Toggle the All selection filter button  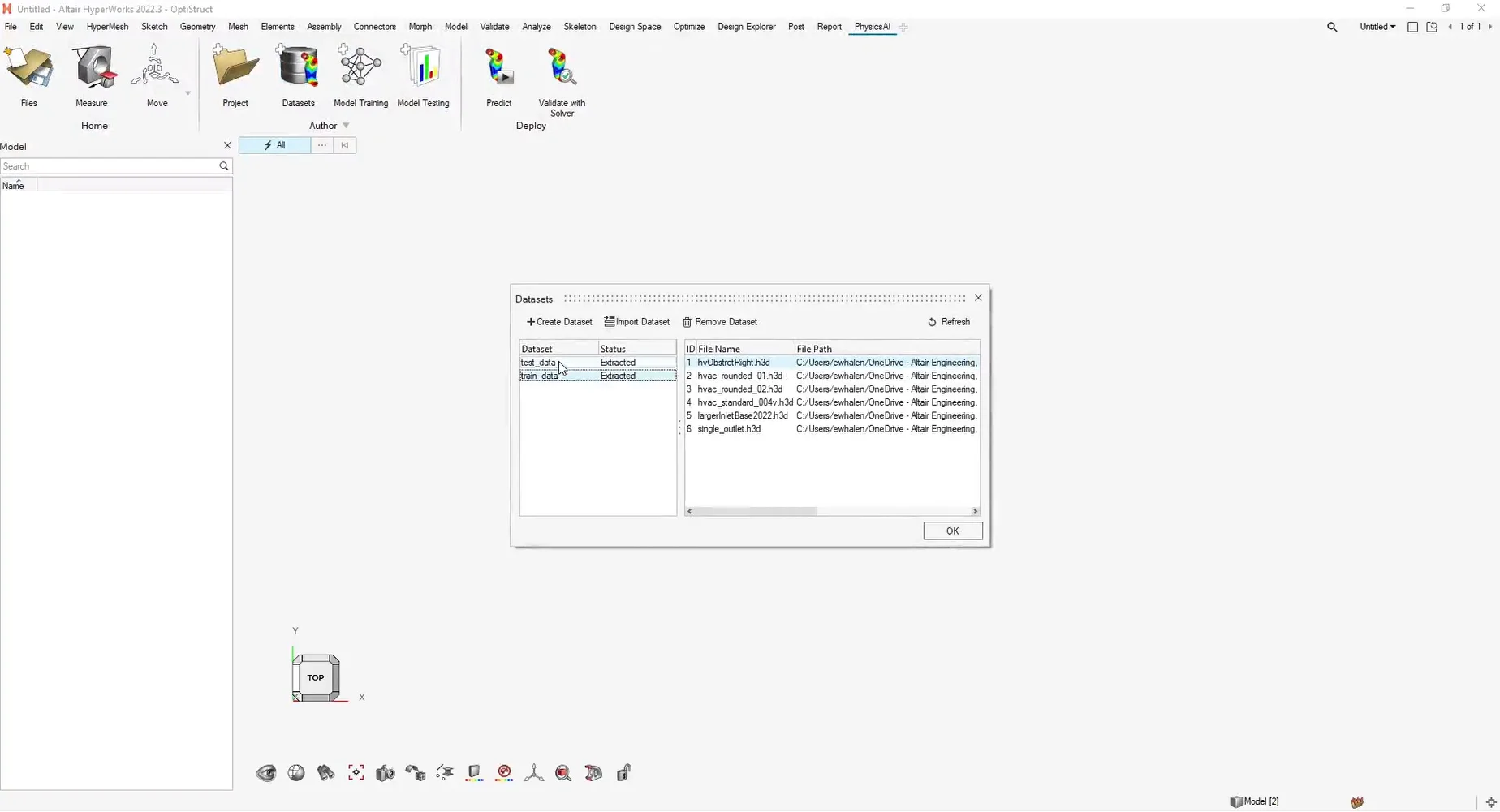point(274,145)
